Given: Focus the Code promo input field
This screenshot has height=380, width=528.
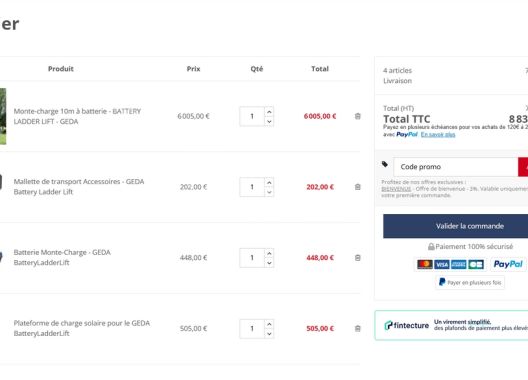Looking at the screenshot, I should point(456,167).
